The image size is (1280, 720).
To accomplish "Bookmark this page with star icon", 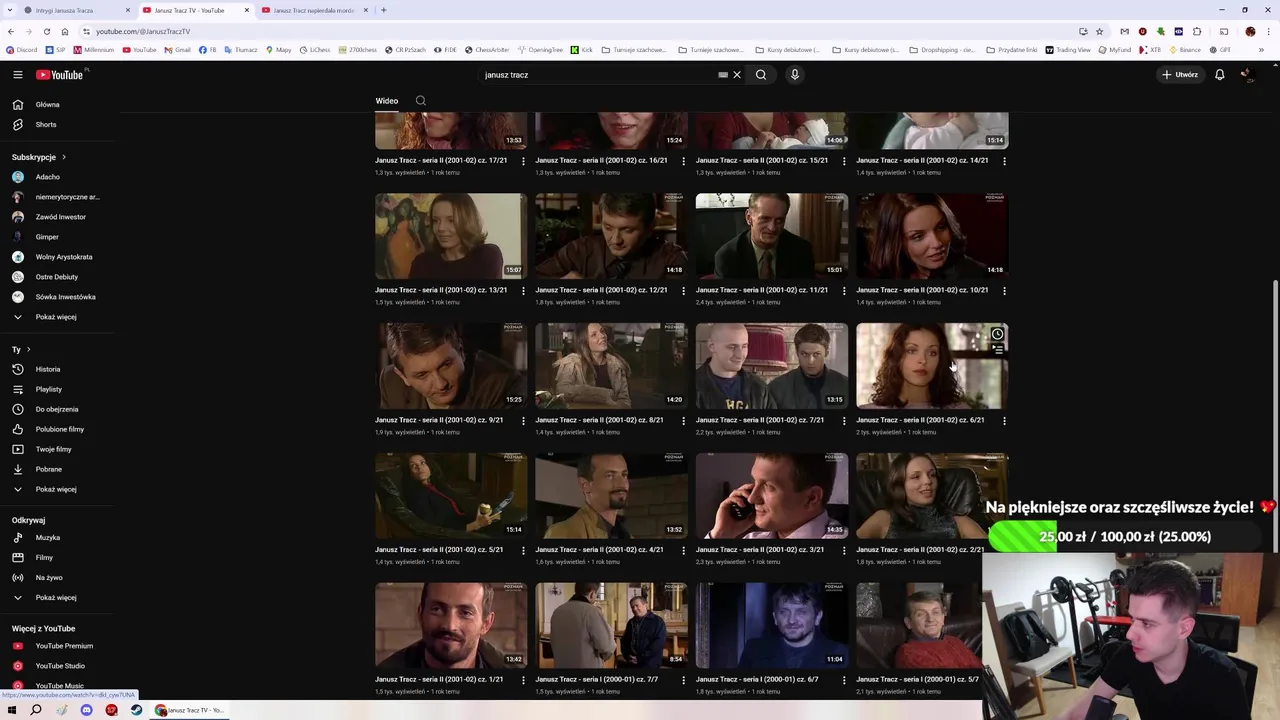I will pos(1099,31).
